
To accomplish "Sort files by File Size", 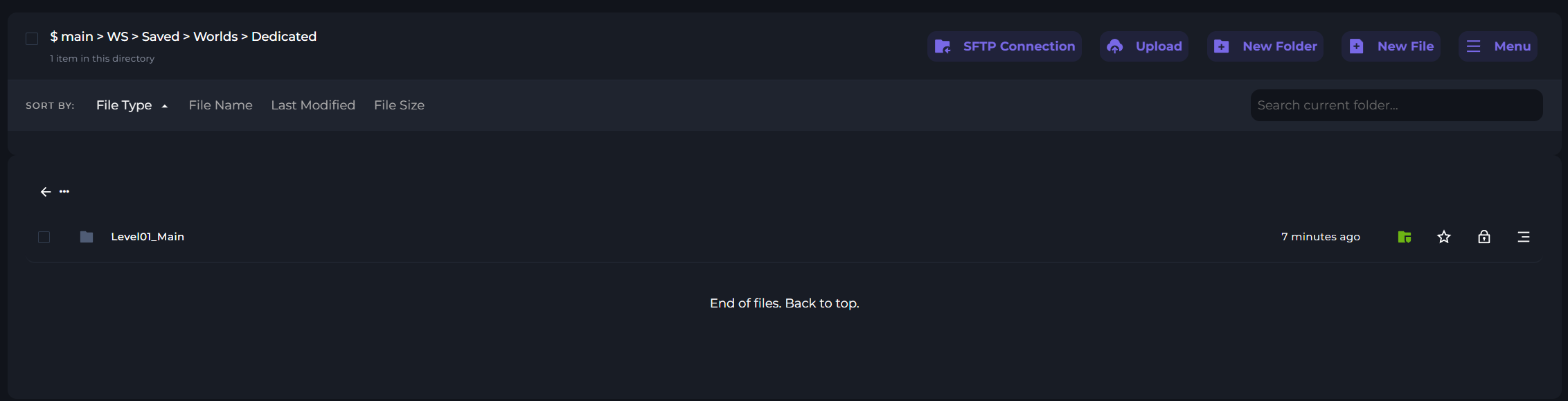I will click(399, 105).
